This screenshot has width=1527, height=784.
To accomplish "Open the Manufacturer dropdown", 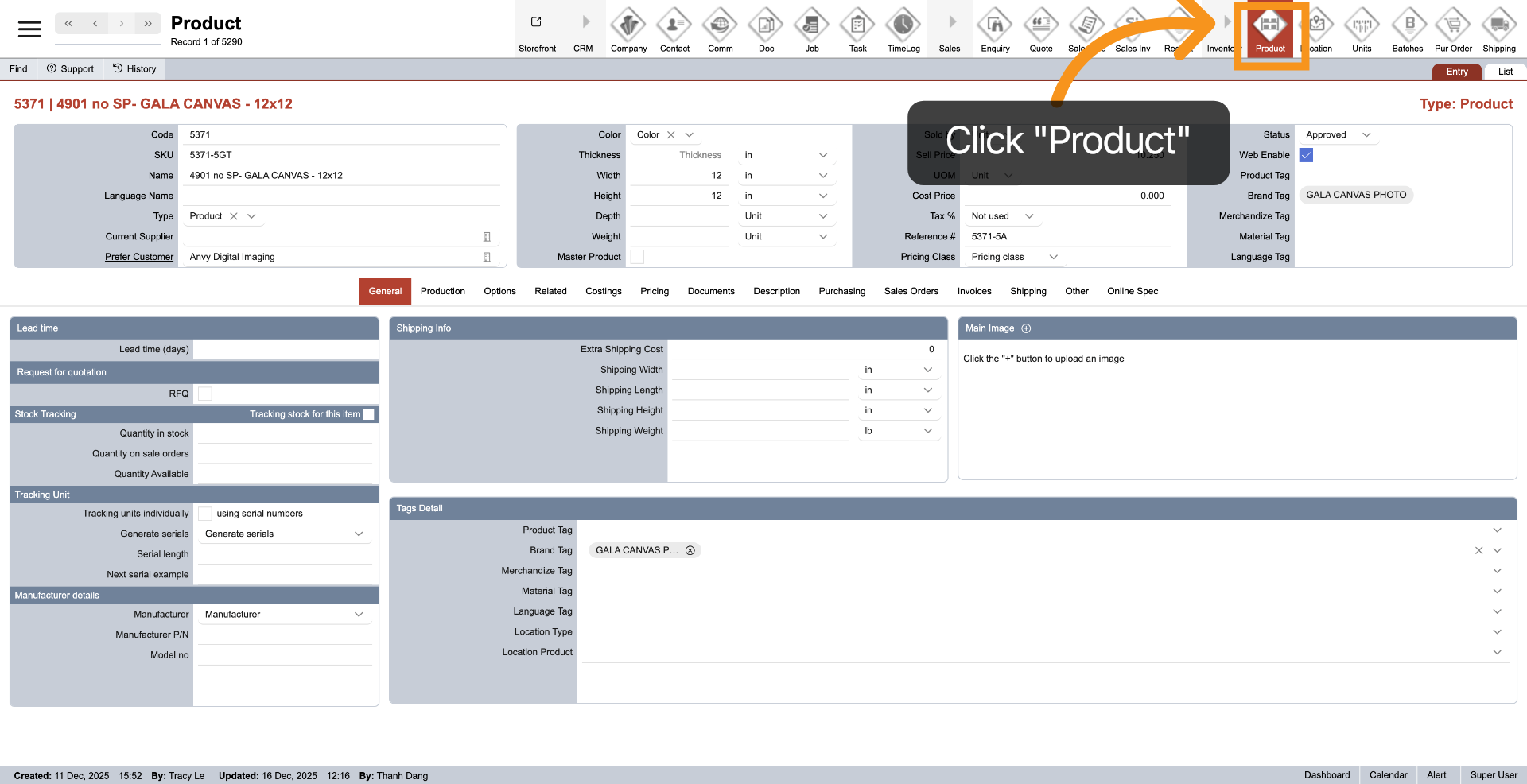I will point(359,615).
